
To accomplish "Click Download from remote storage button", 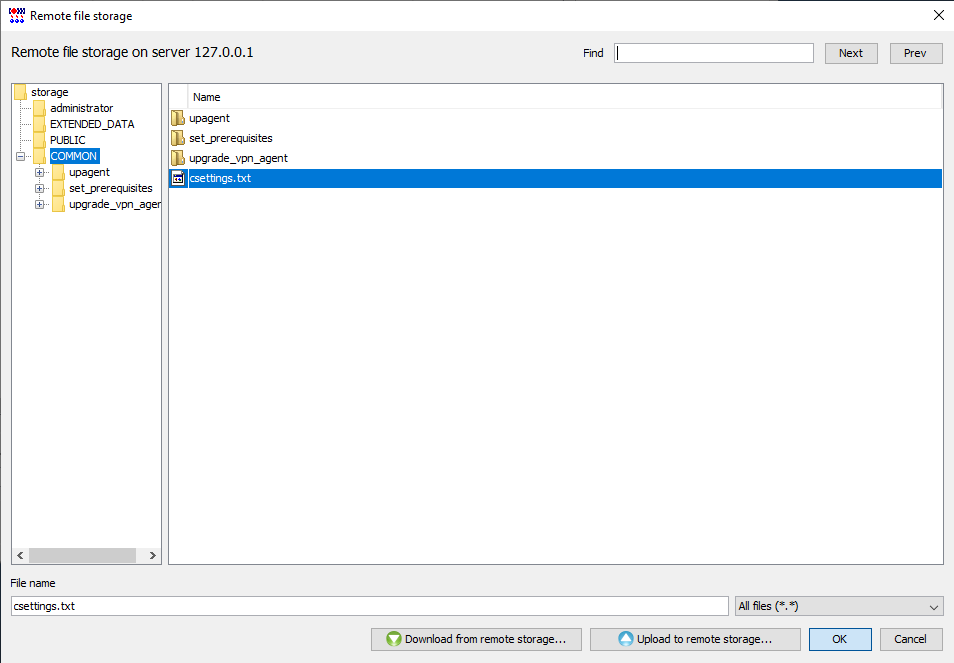I will [476, 639].
